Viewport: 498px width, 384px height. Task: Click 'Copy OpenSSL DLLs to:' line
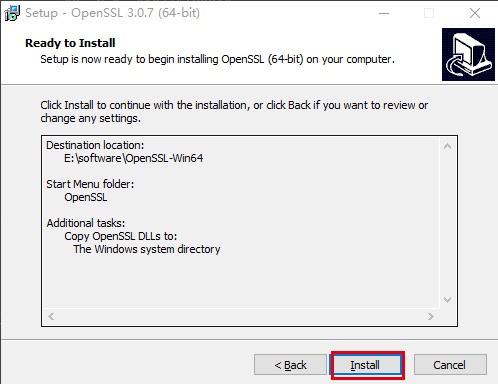click(x=121, y=236)
